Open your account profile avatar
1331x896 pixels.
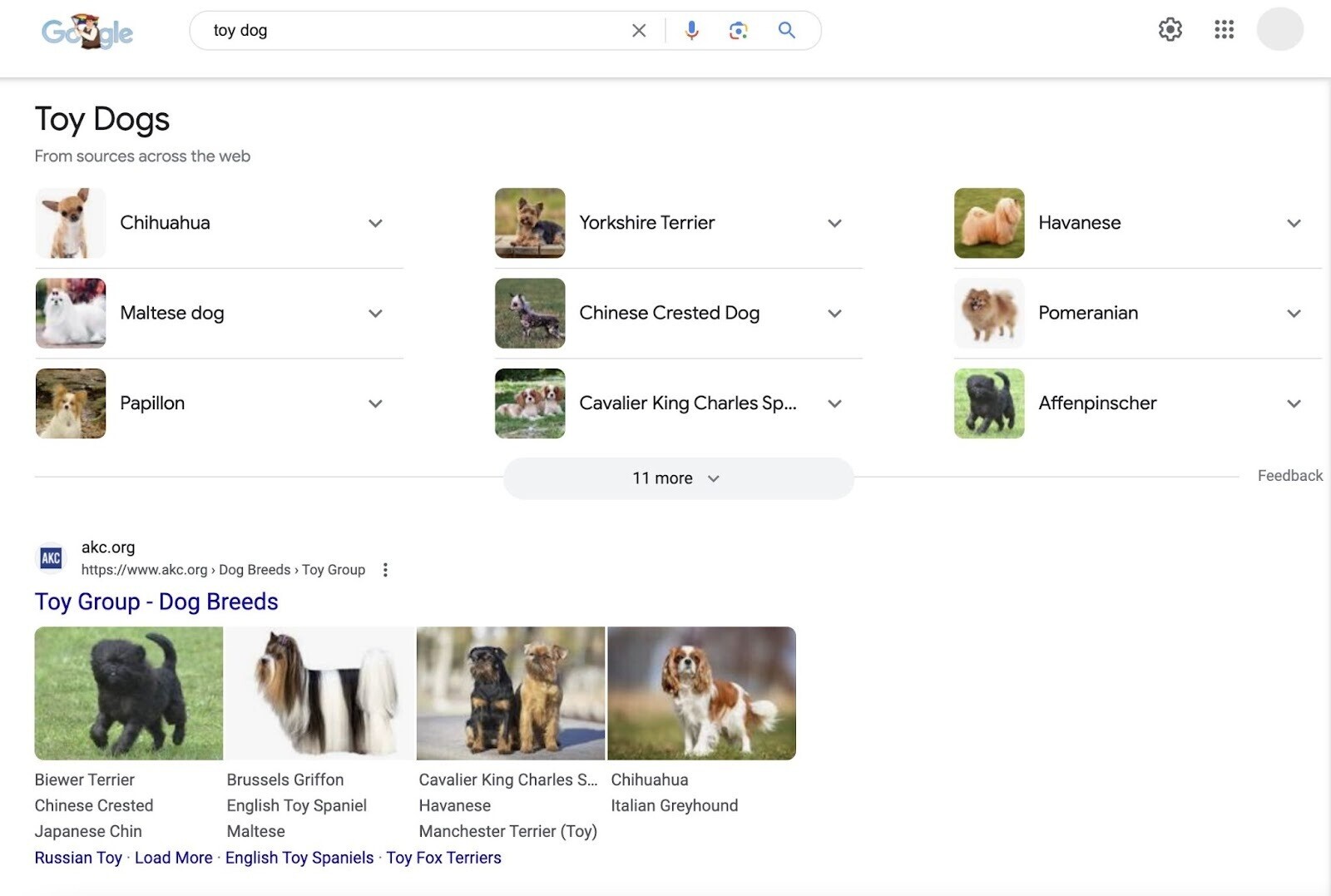coord(1279,30)
